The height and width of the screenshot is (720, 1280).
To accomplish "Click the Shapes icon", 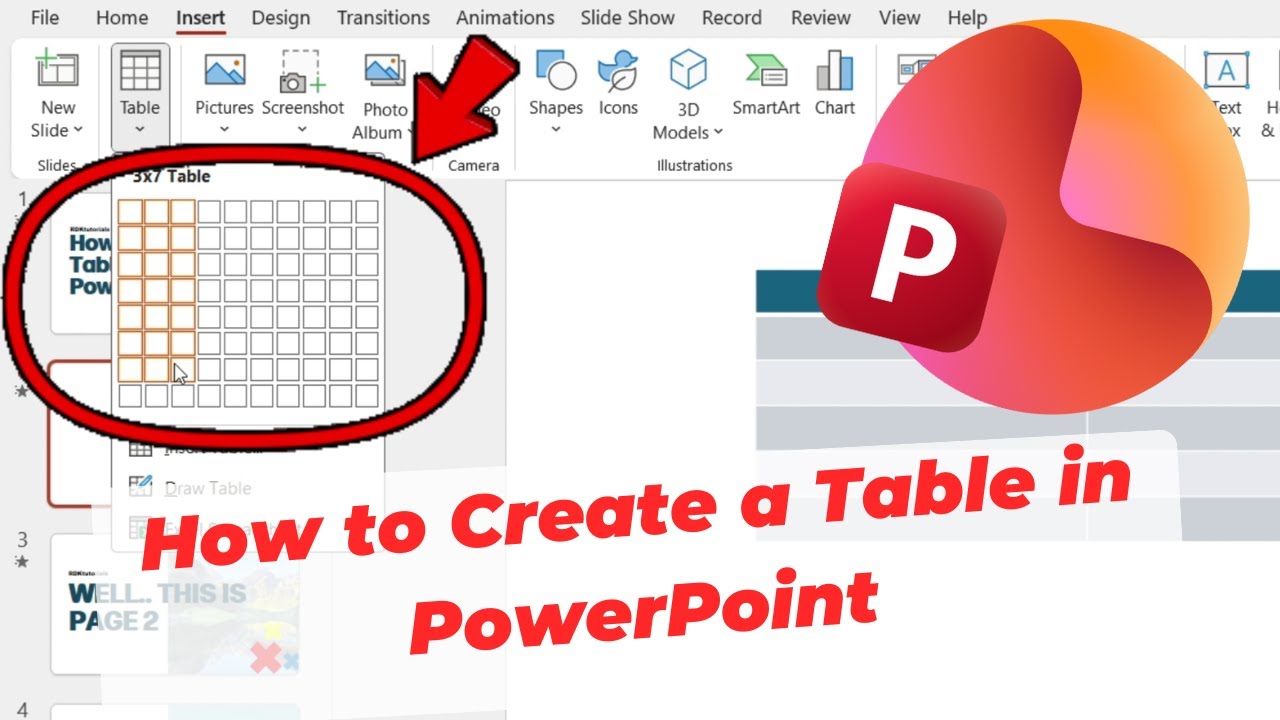I will point(556,71).
